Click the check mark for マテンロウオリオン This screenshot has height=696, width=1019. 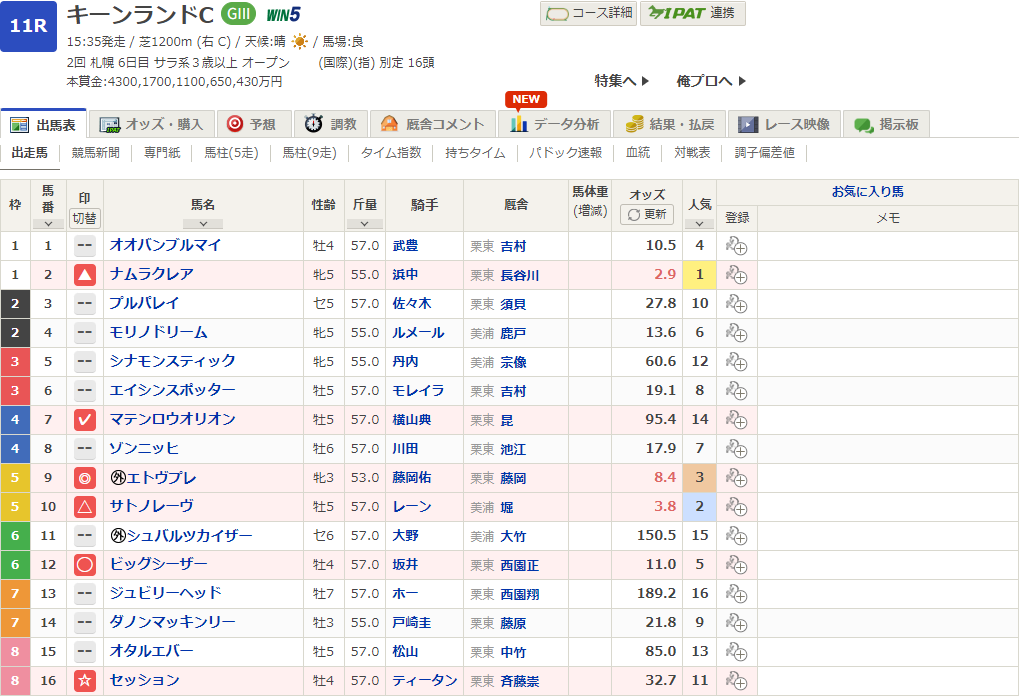[85, 420]
